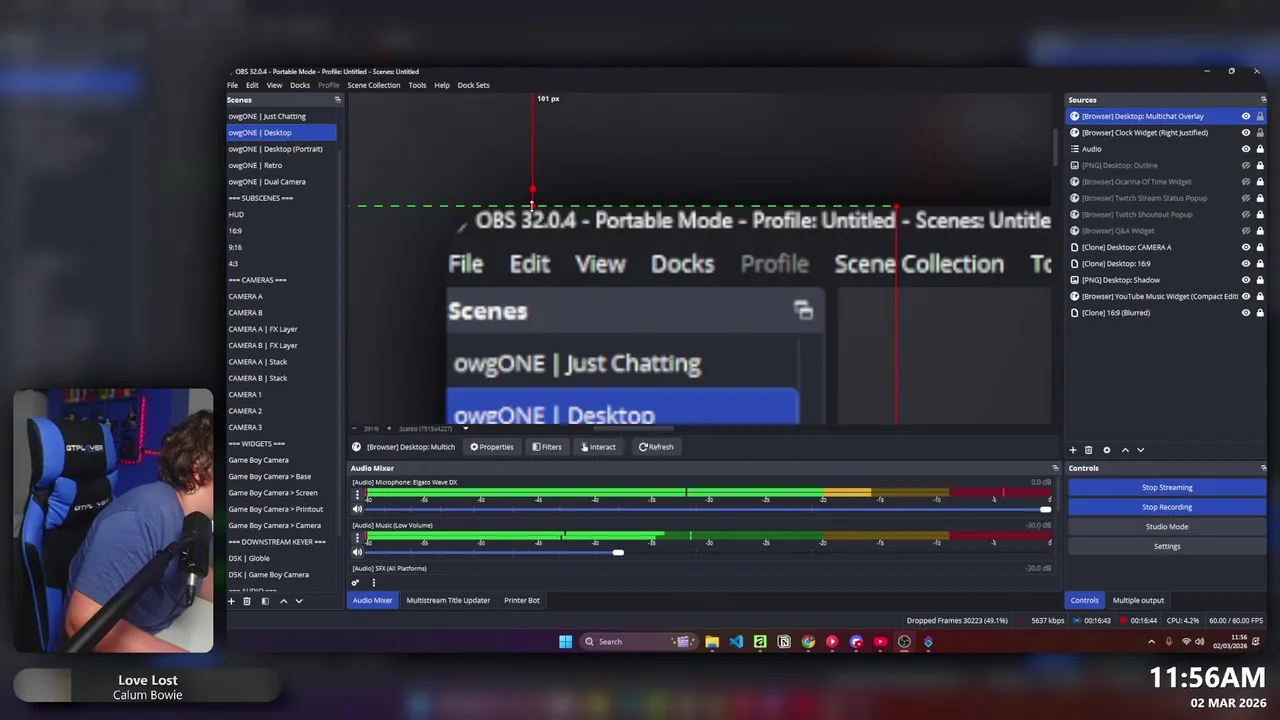Pop out the Scenes dock icon

(x=337, y=100)
